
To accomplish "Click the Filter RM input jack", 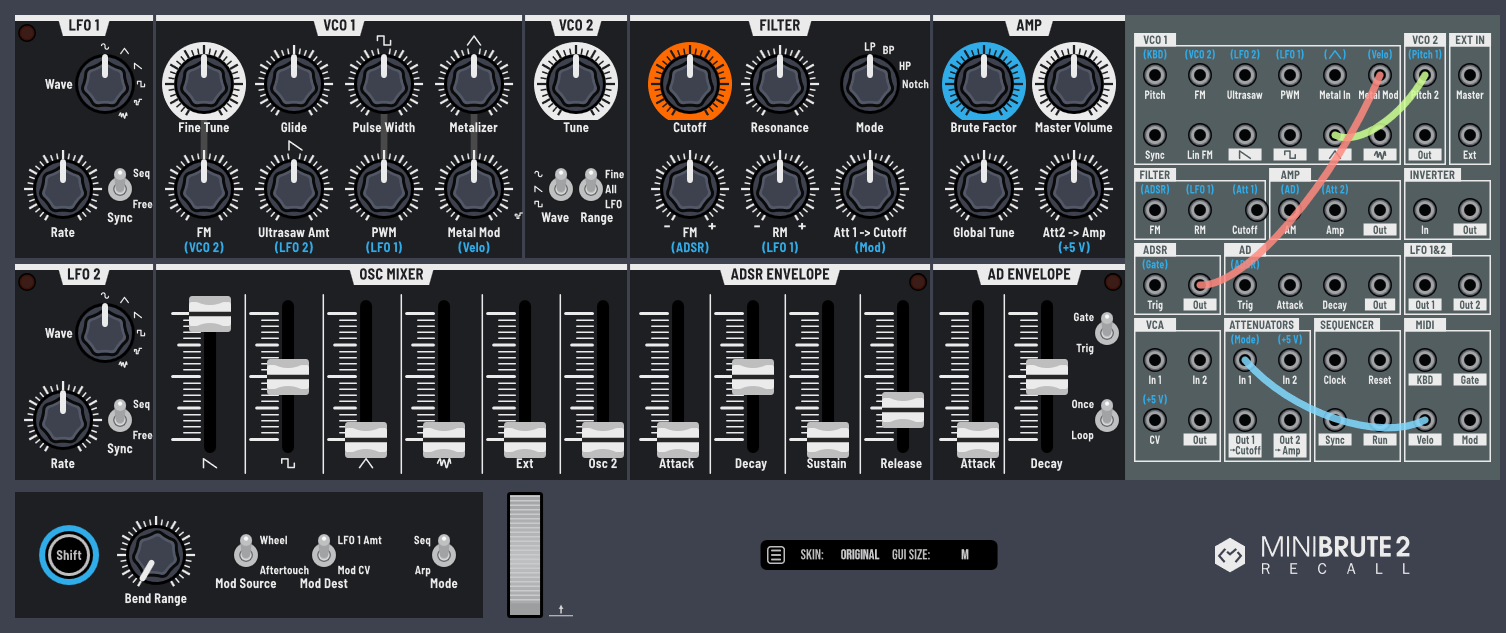I will [1200, 210].
